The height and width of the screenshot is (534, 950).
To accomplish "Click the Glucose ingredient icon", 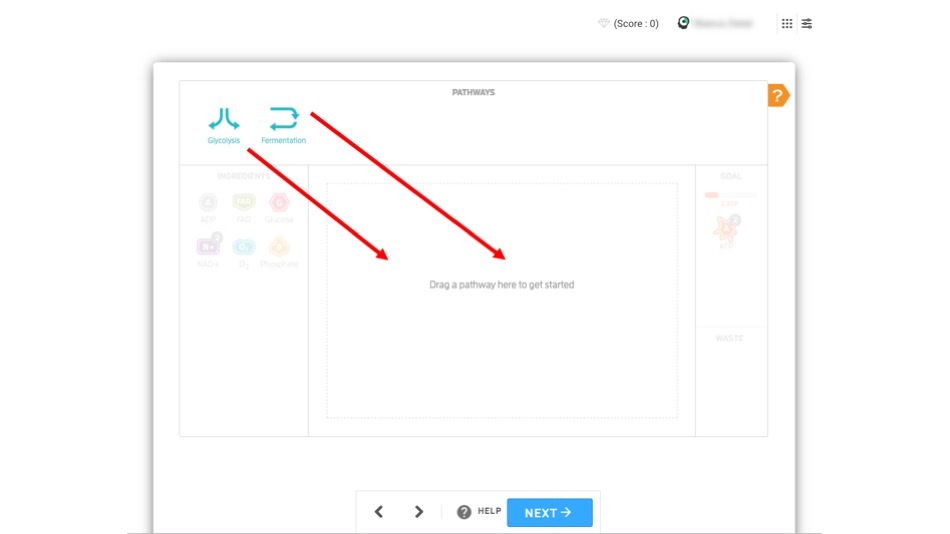I will pyautogui.click(x=279, y=202).
